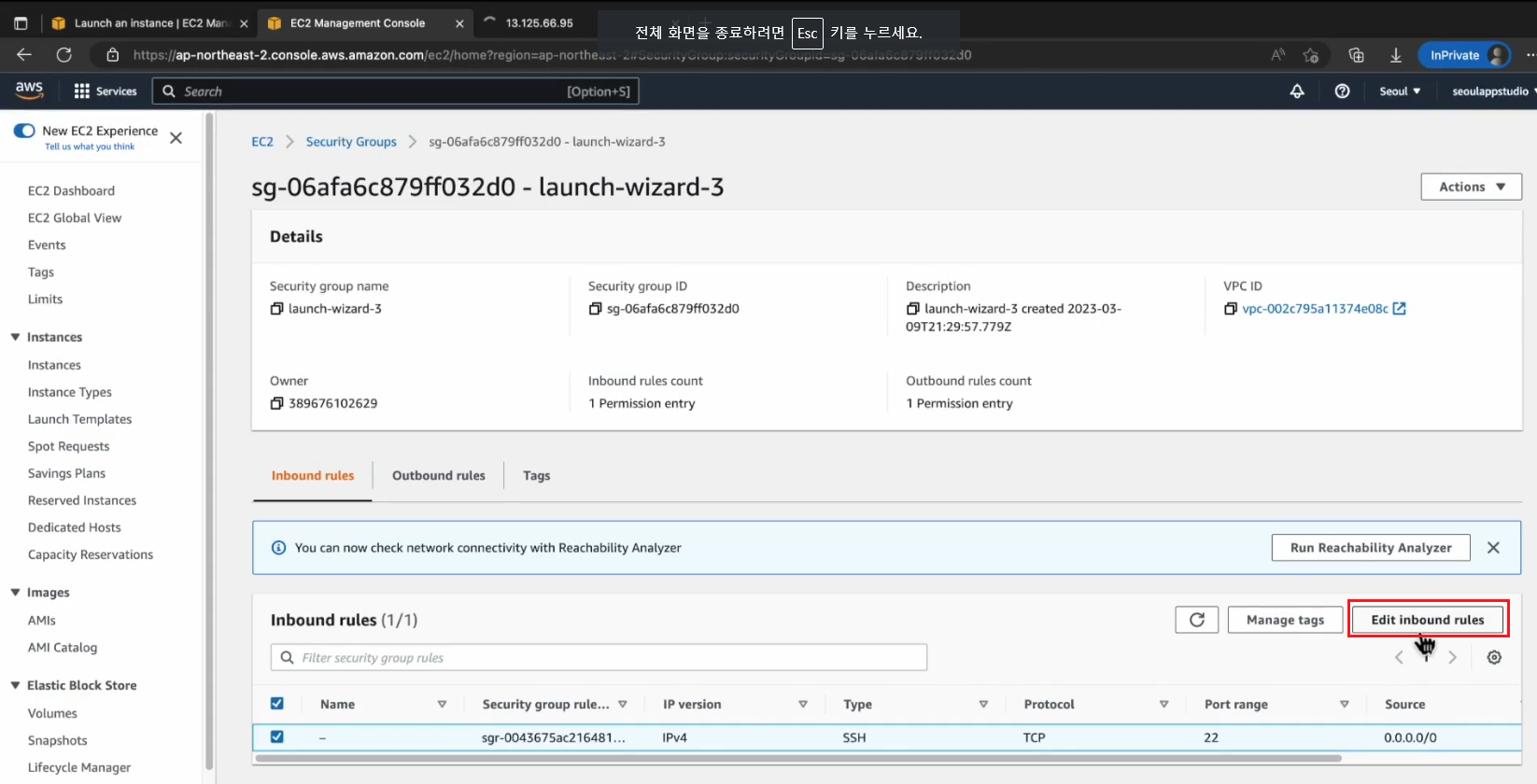Screen dimensions: 1537x784
Task: Click the InPrivate profile button
Action: [x=1464, y=55]
